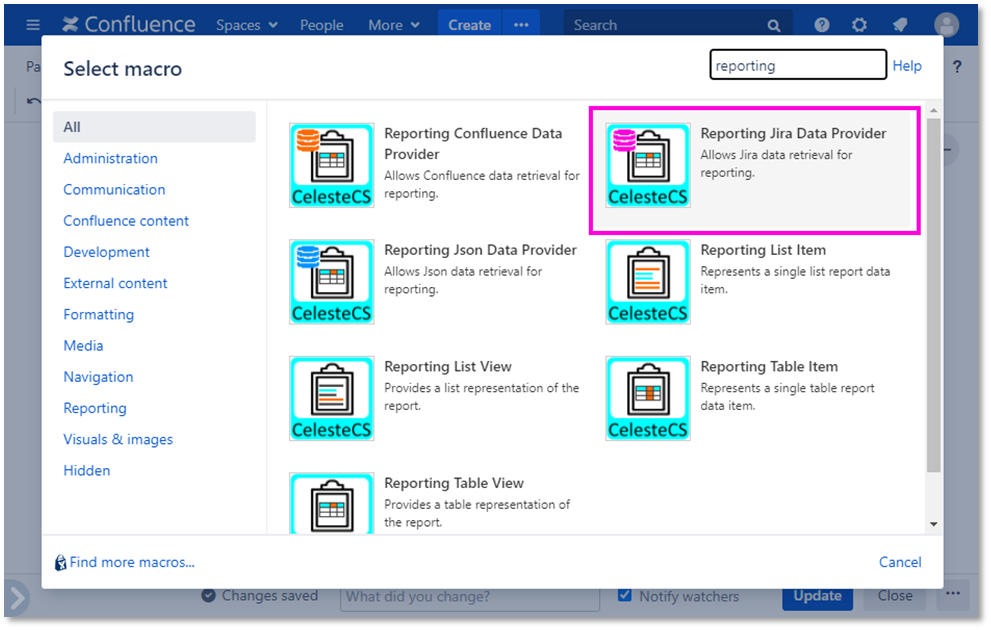The width and height of the screenshot is (991, 630).
Task: Select the Reporting List View icon
Action: click(x=332, y=398)
